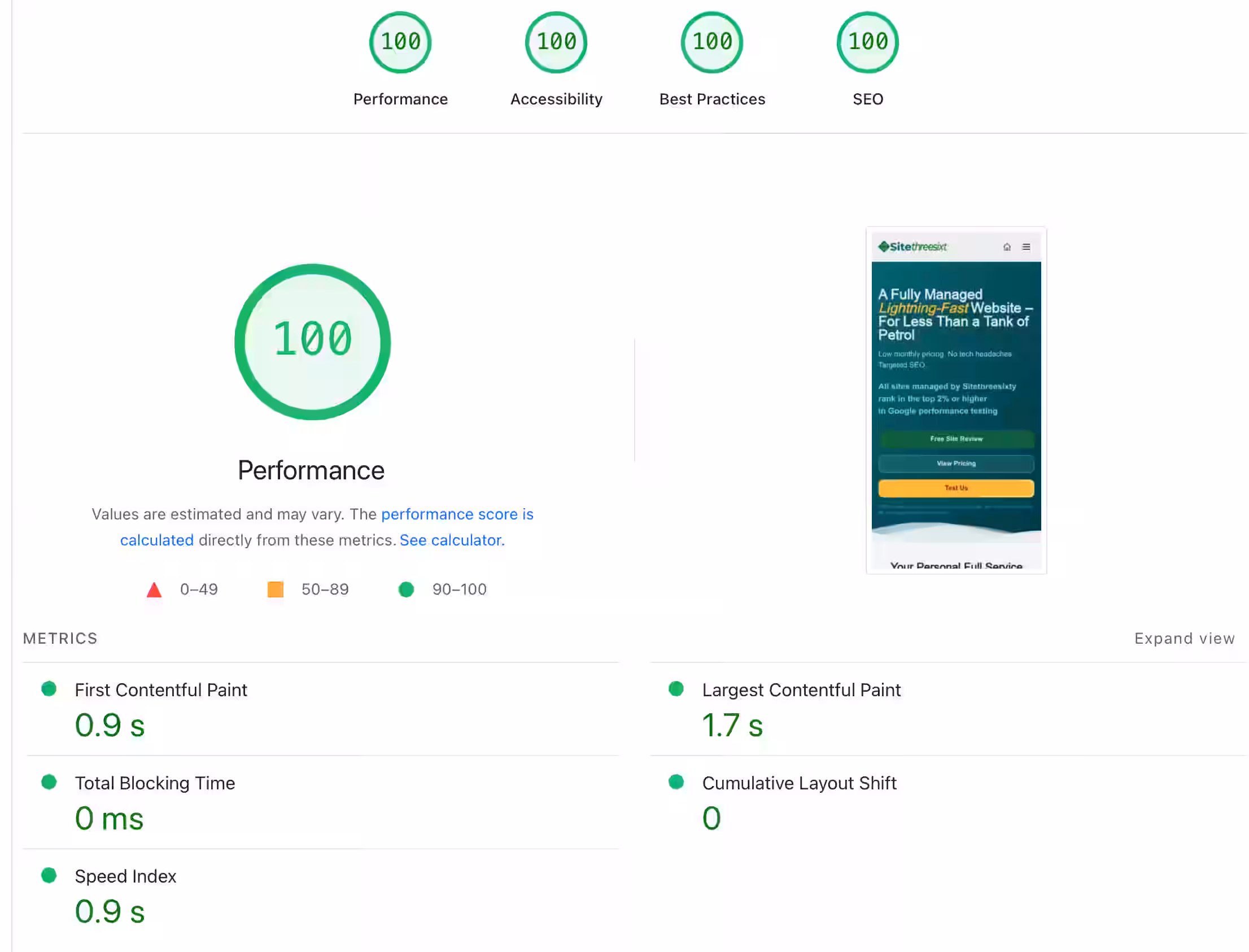This screenshot has height=952, width=1249.
Task: Toggle the status dot beside Total Blocking Time
Action: pyautogui.click(x=49, y=782)
